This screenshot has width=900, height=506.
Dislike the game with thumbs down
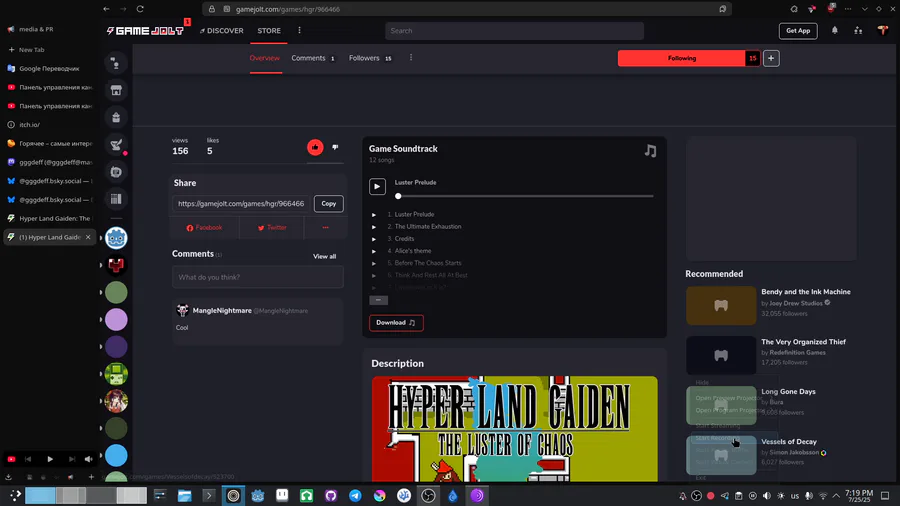[335, 147]
